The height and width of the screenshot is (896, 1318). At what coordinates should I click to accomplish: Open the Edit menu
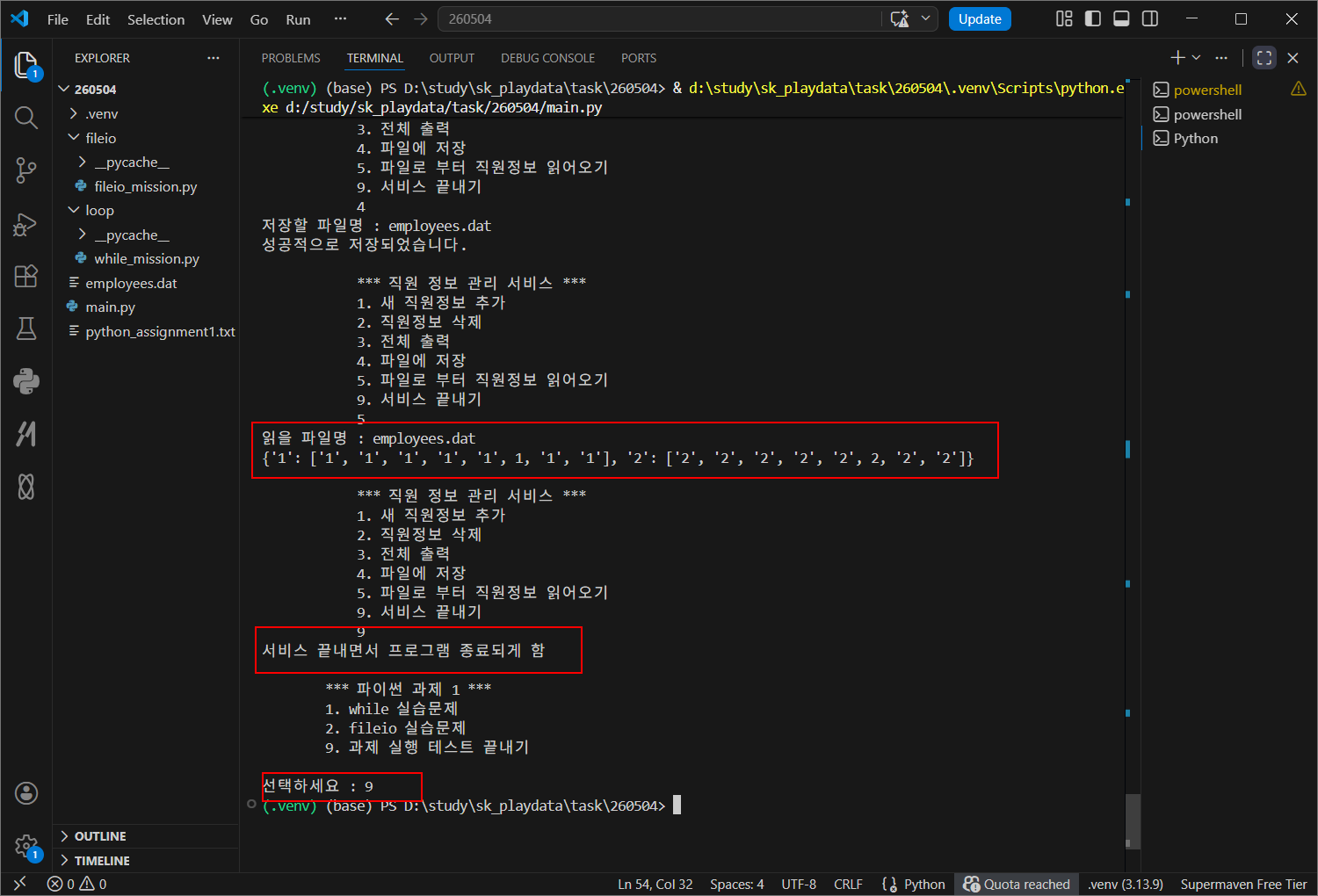pos(98,19)
